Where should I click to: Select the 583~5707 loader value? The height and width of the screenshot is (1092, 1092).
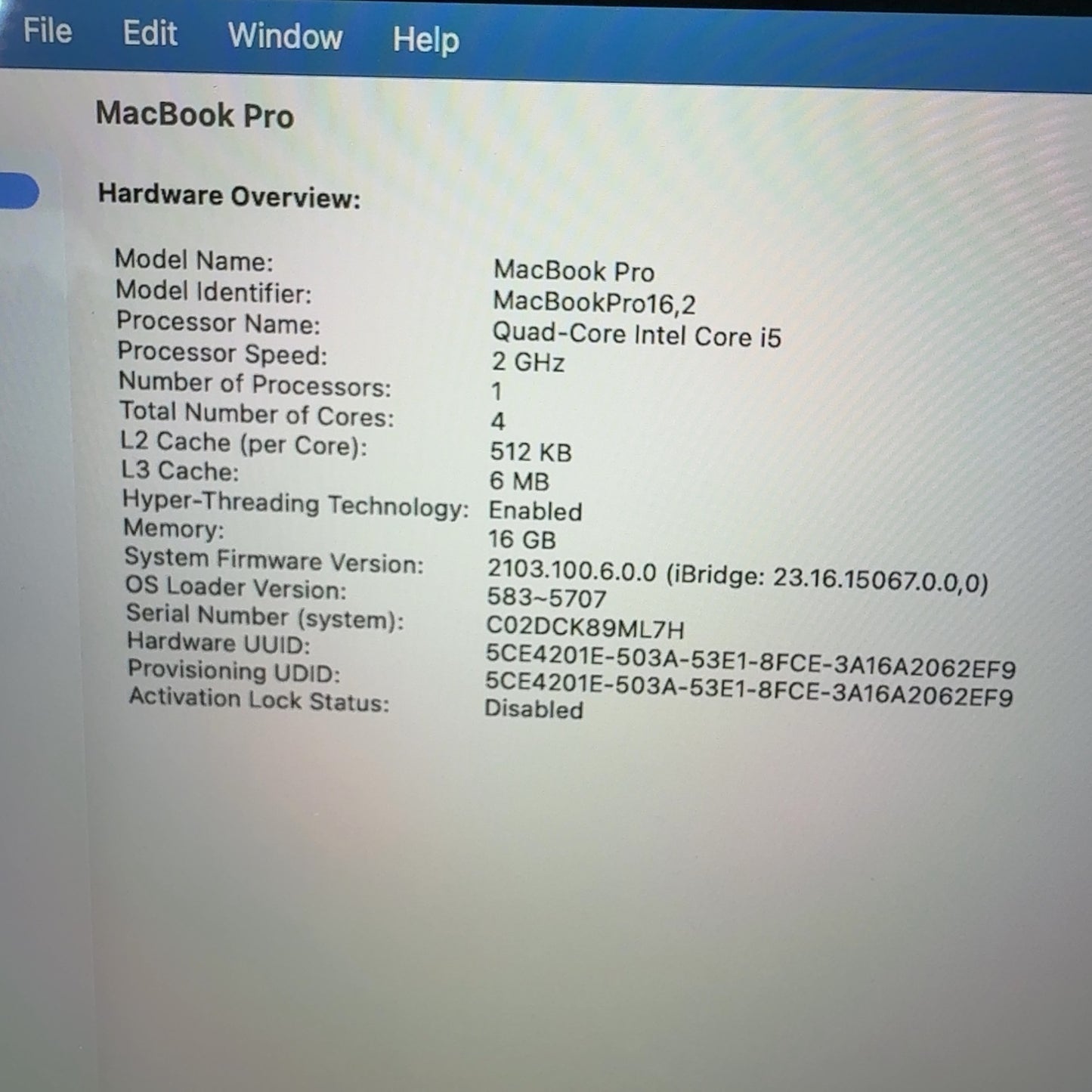point(546,598)
